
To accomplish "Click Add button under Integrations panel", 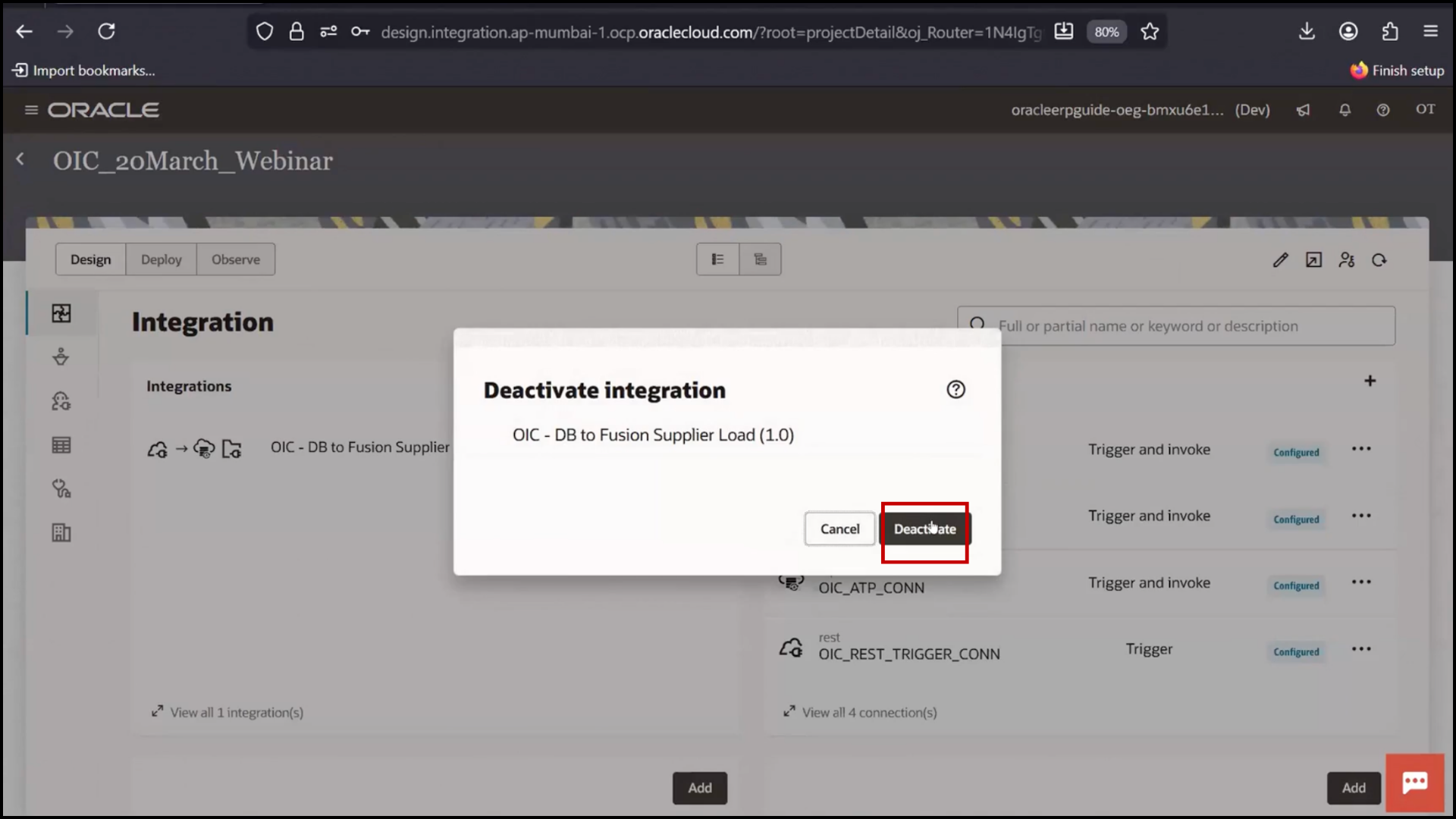I will [x=699, y=788].
